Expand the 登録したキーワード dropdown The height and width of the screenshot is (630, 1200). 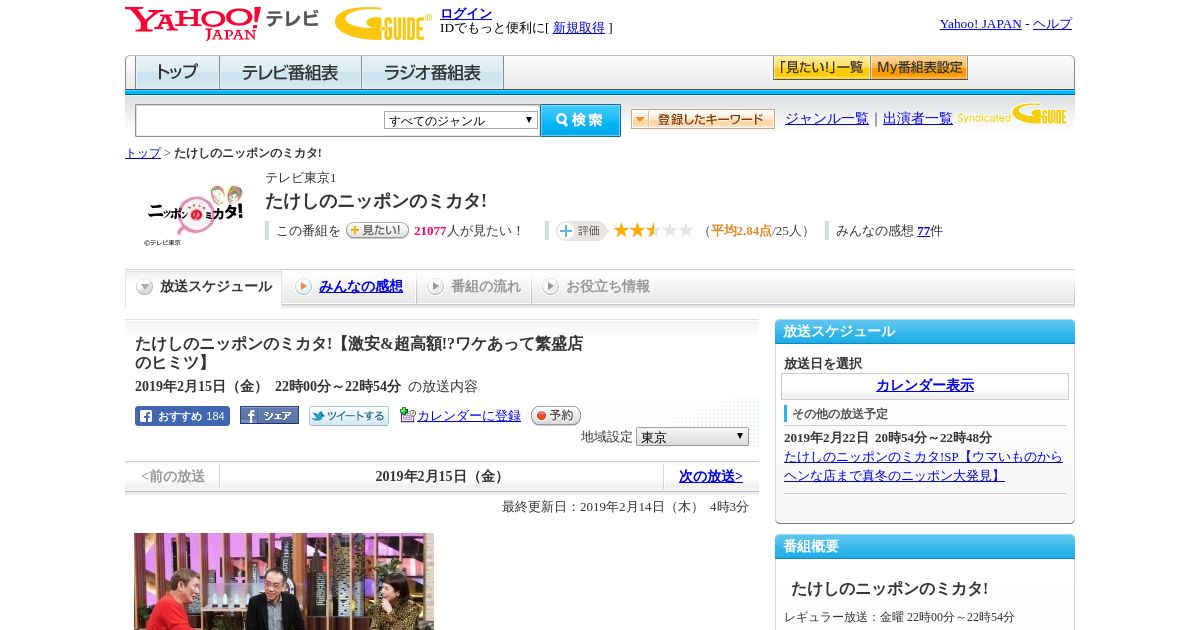tap(702, 119)
